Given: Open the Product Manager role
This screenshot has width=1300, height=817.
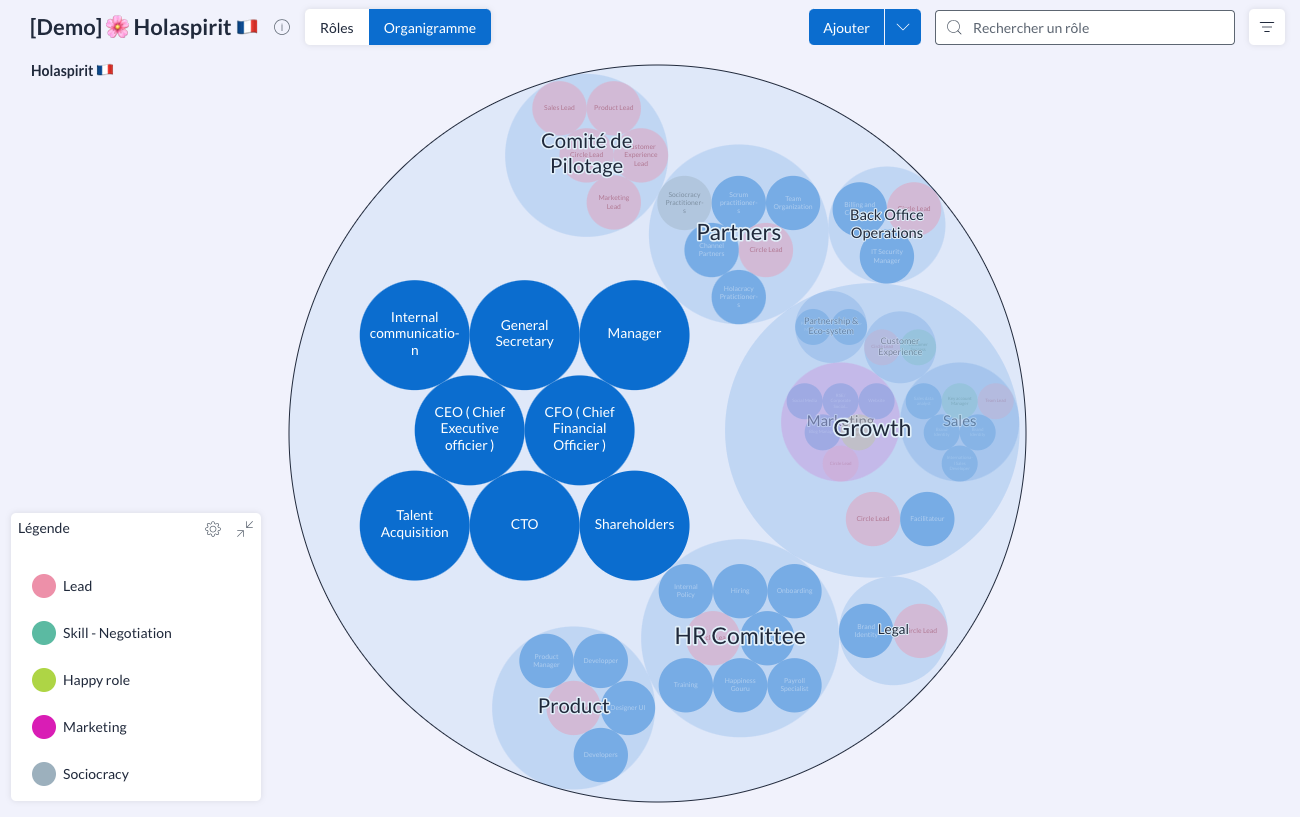Looking at the screenshot, I should tap(546, 661).
